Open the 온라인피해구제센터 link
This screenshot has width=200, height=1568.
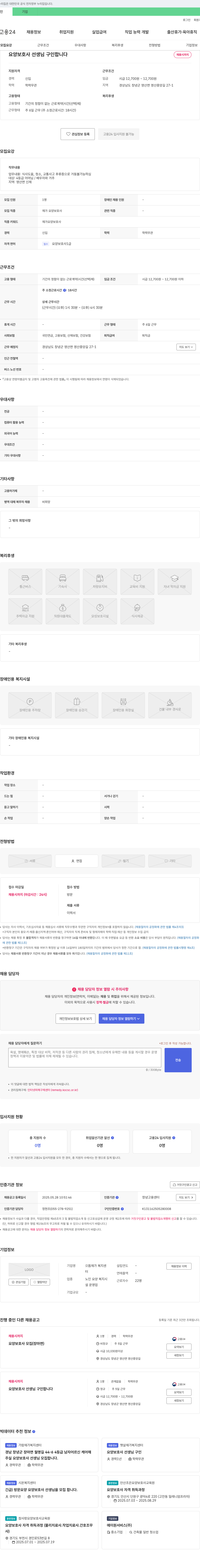pos(52,1090)
